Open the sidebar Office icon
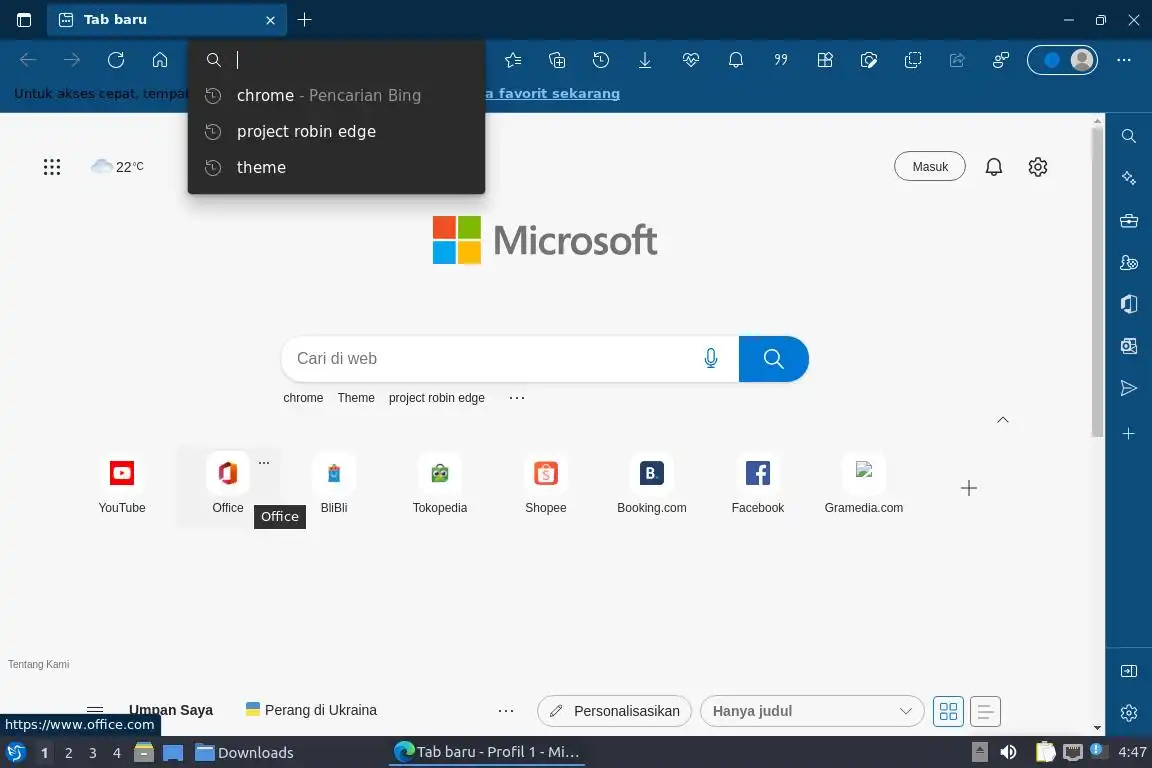1152x768 pixels. (x=1129, y=304)
